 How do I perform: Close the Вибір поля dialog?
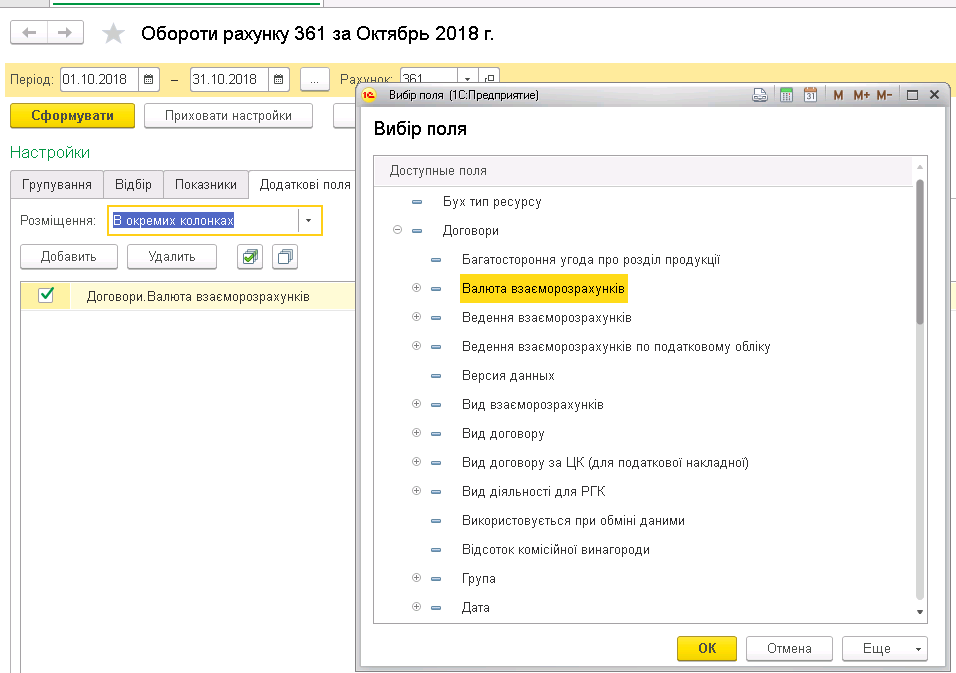(x=934, y=94)
